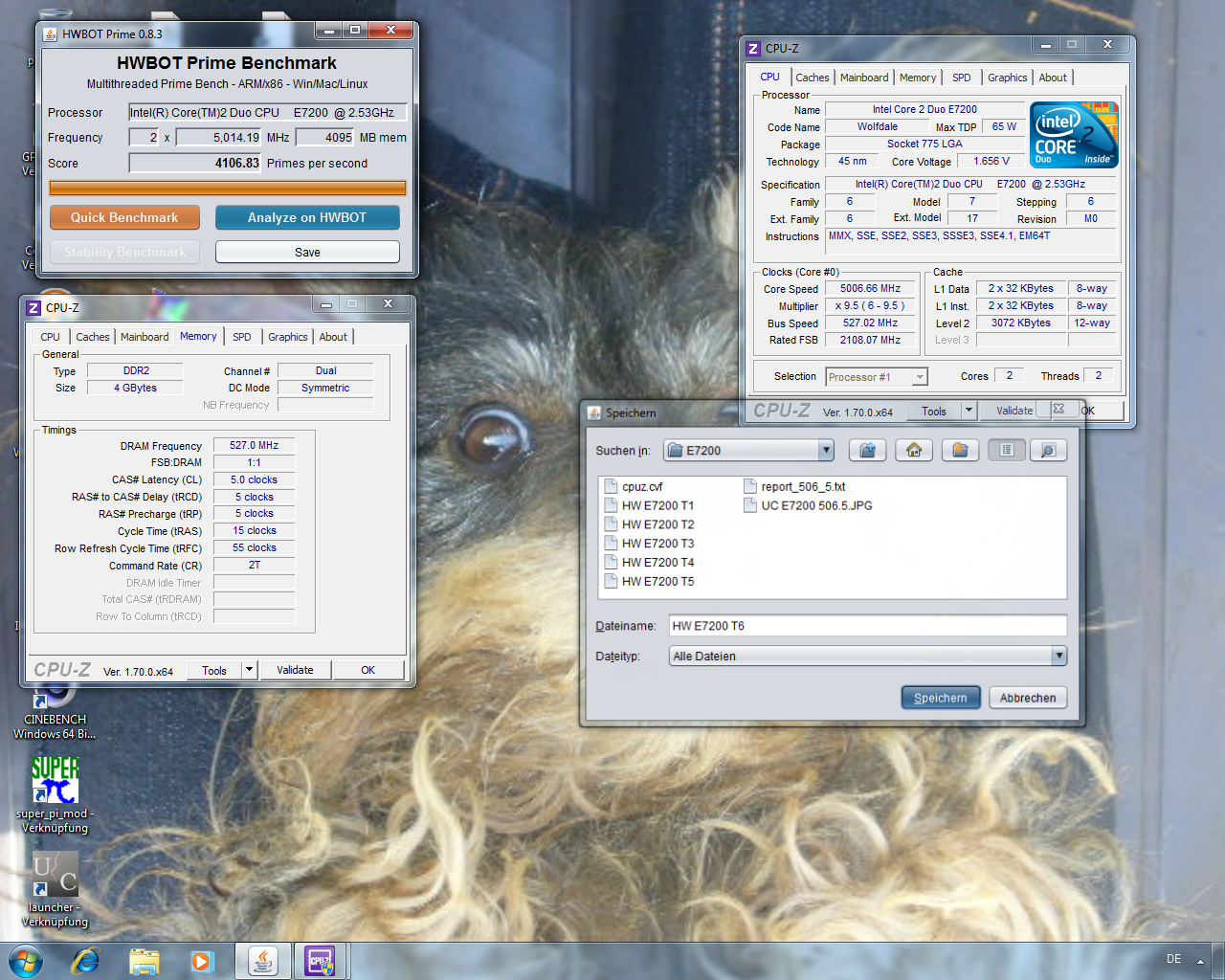This screenshot has width=1225, height=980.
Task: Select the cpuz.cvf file icon
Action: point(611,486)
